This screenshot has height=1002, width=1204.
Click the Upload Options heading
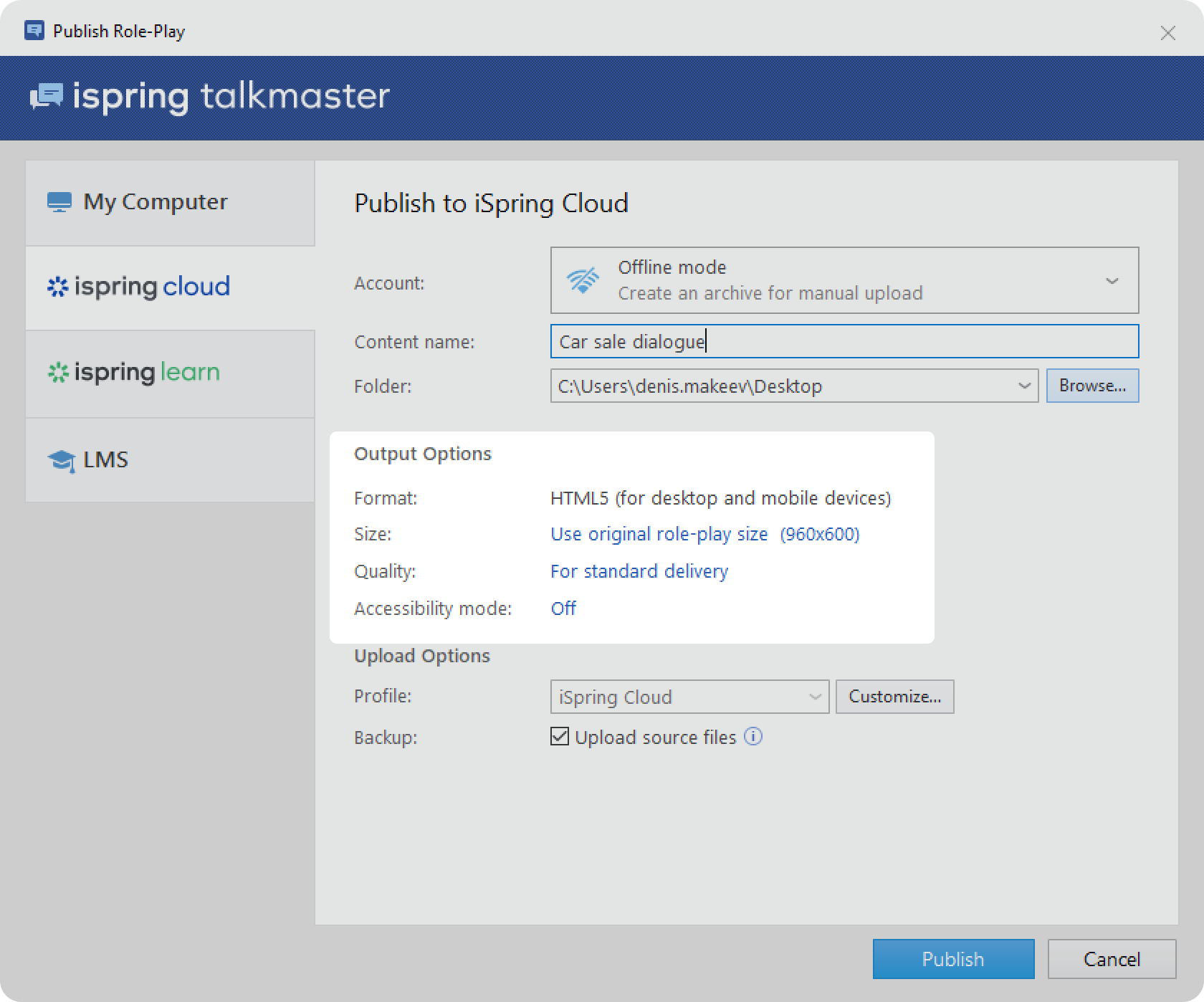(x=422, y=656)
